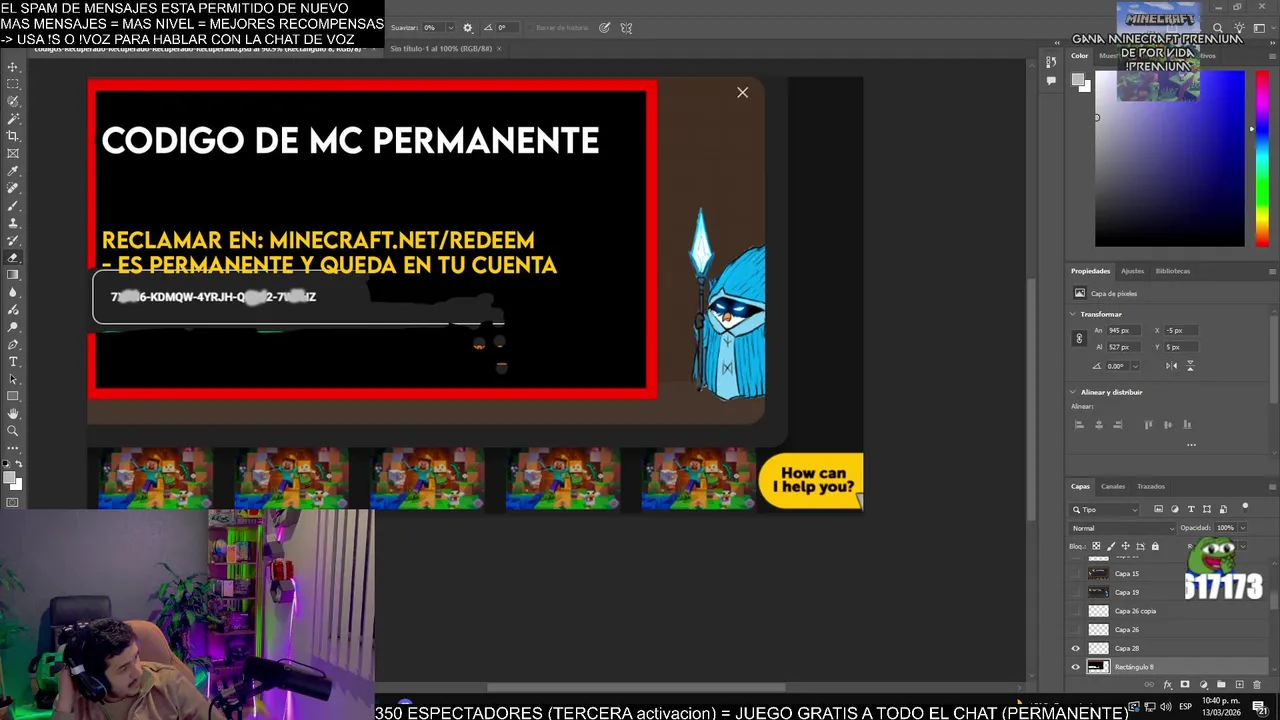Select the Frame tool
Screen dimensions: 1280x720
click(13, 153)
